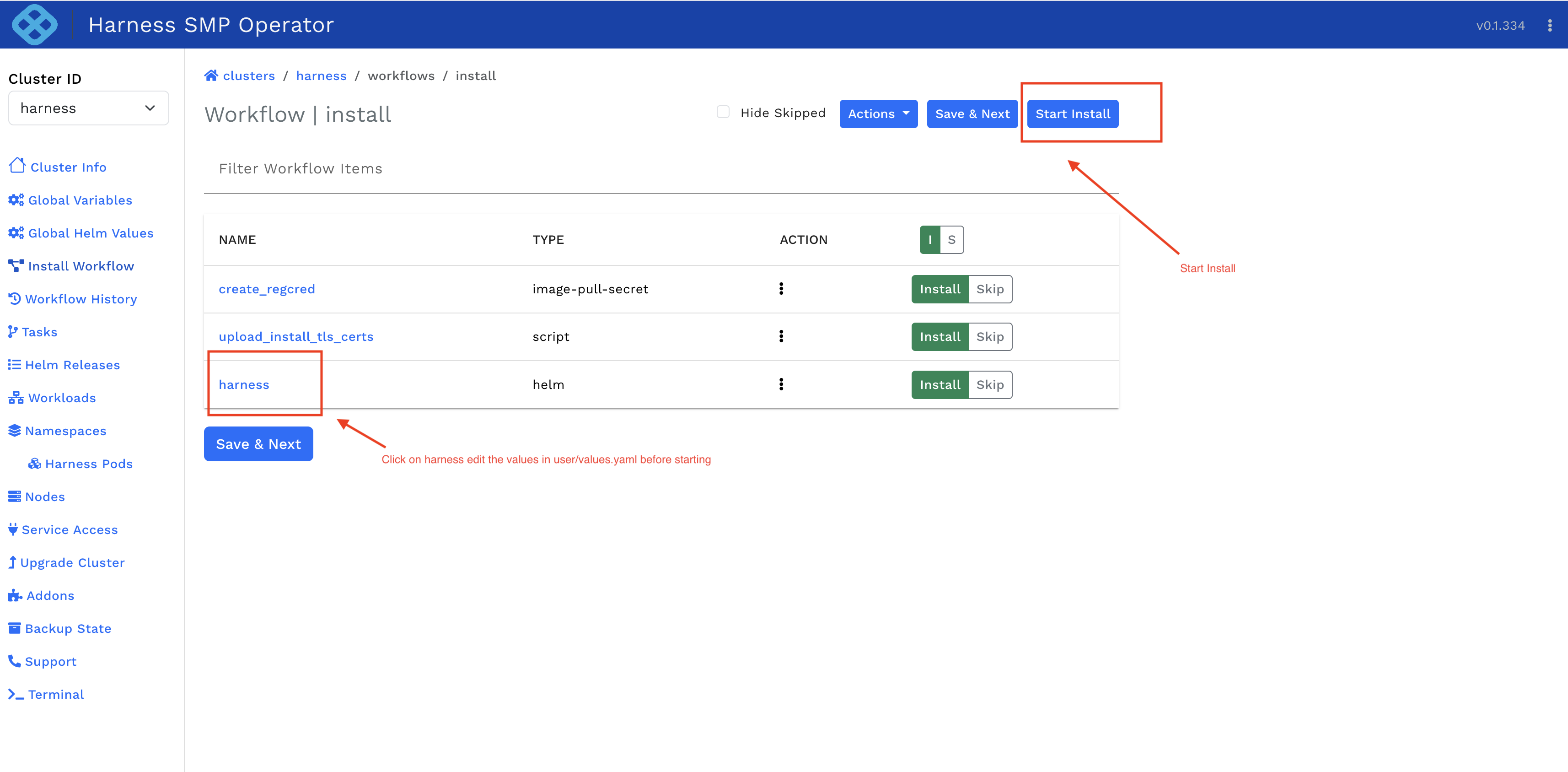
Task: Select Install for upload_install_tls_certs
Action: point(940,337)
